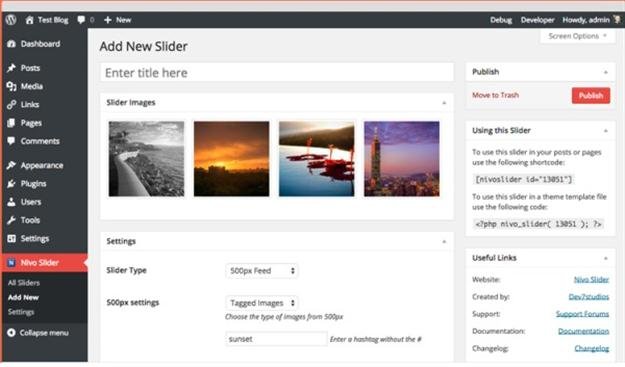Click the red Publish button
Screen dimensions: 625x367
[591, 96]
